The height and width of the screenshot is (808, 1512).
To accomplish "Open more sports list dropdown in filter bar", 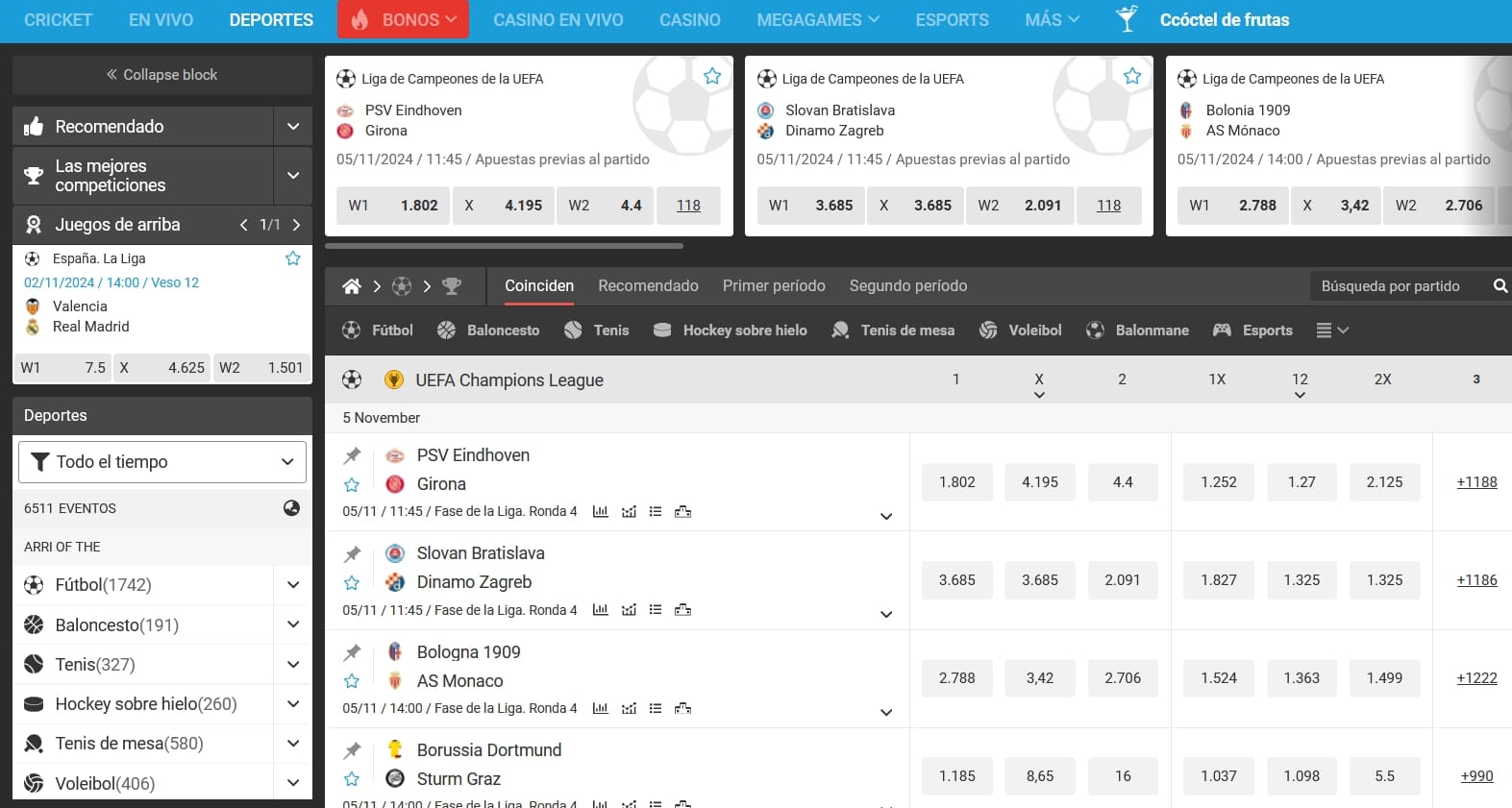I will tap(1332, 331).
